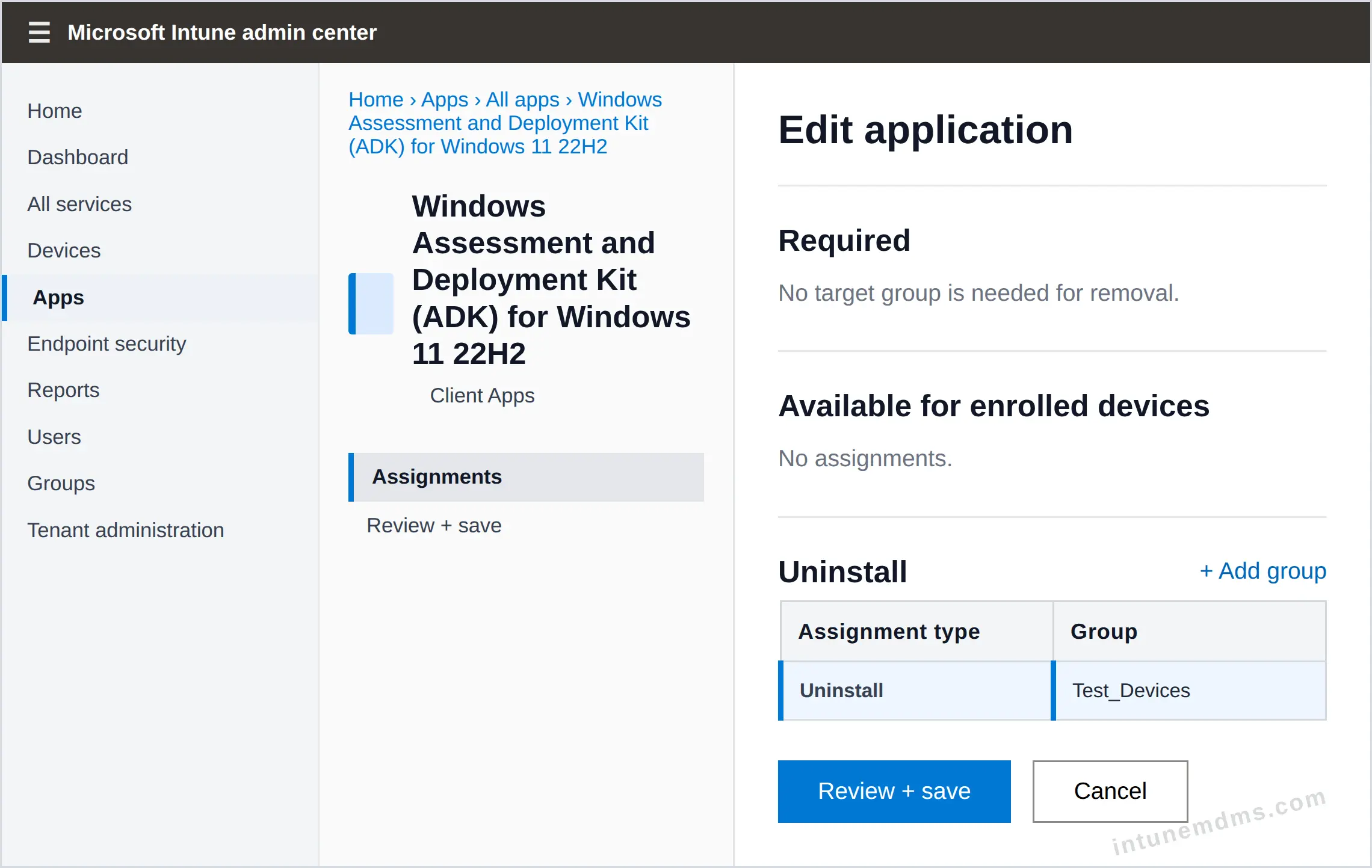
Task: Select the Uninstall assignment type cell
Action: [x=915, y=691]
